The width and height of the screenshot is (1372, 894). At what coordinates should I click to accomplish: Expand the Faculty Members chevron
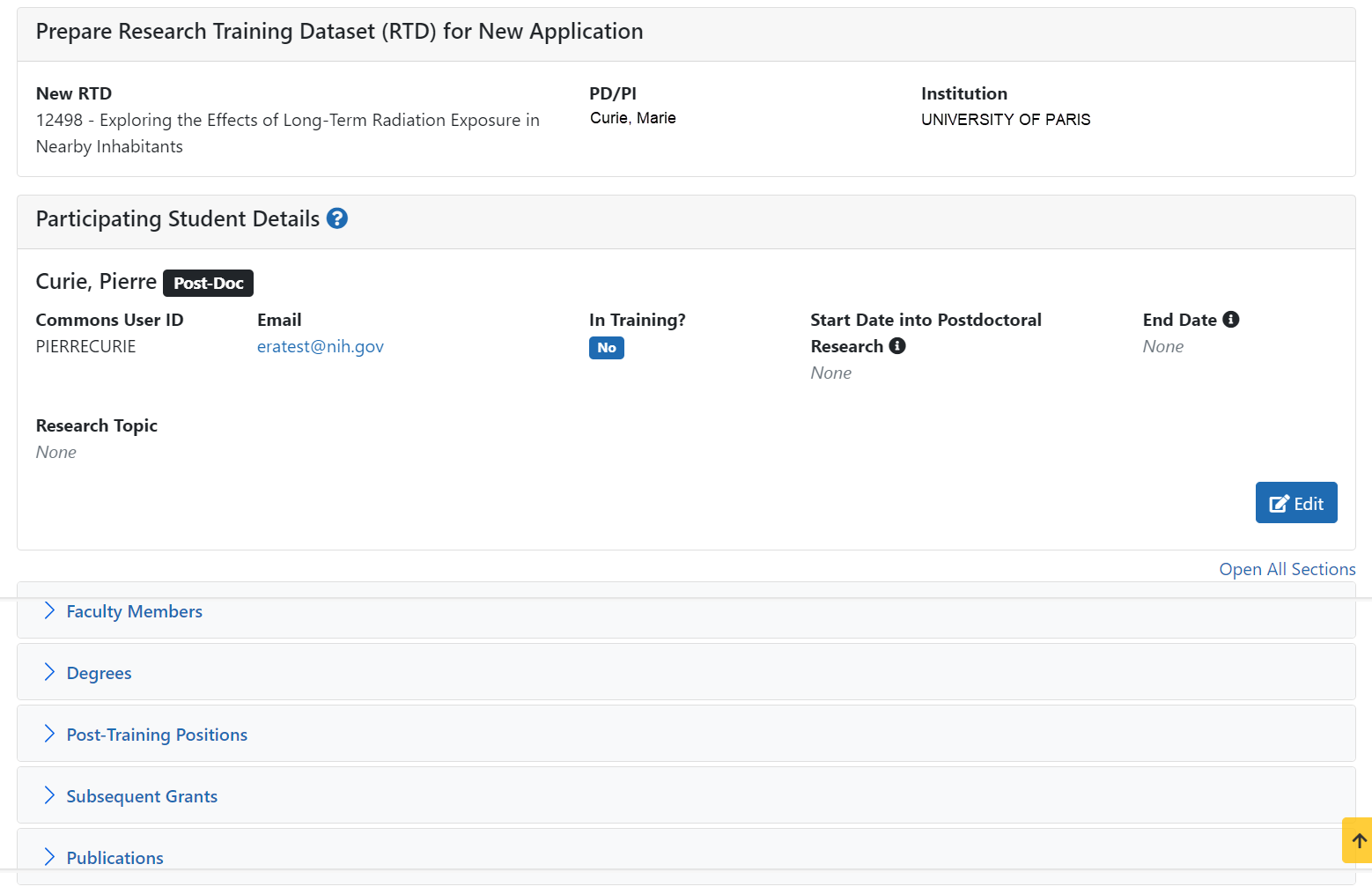49,610
